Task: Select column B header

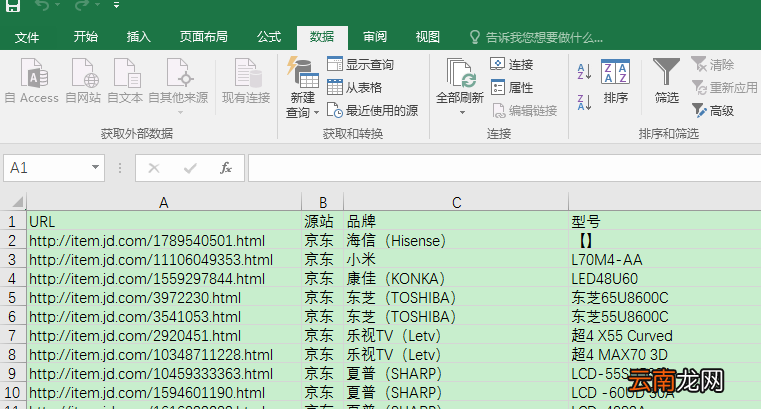Action: [x=323, y=202]
